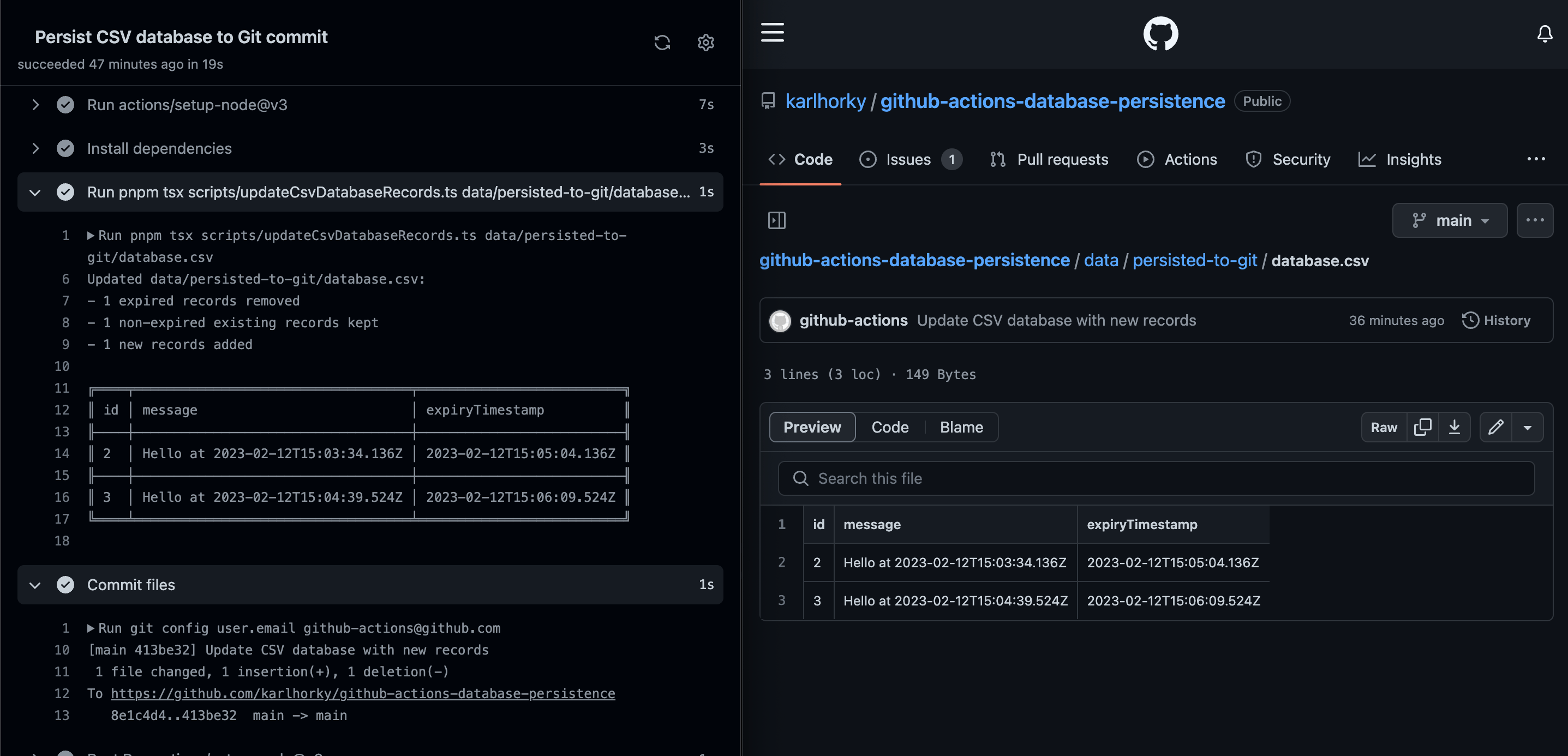Click CSV cell 'Hello at 2023-02-12T15:04:39.524Z' in preview

(955, 601)
